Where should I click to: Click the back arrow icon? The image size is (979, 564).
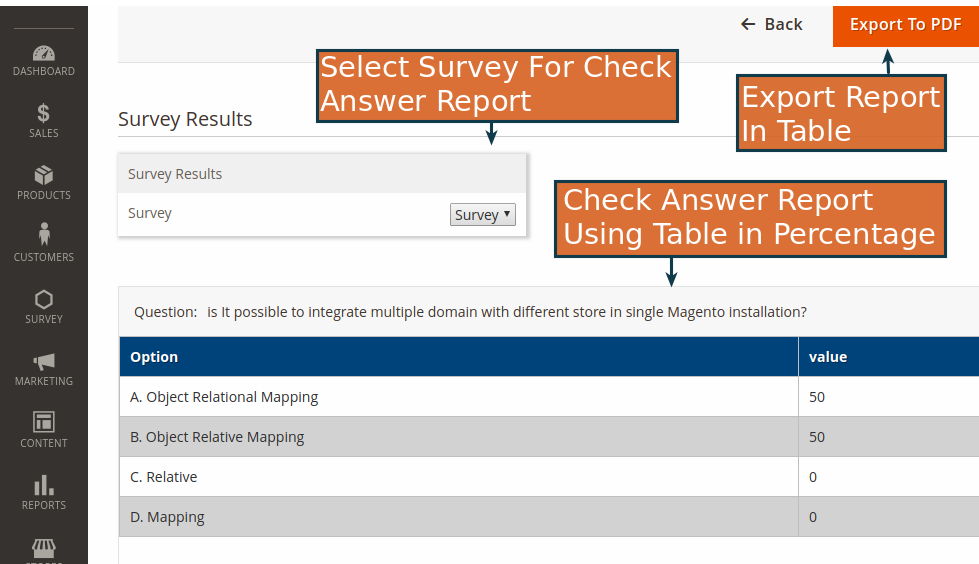pyautogui.click(x=748, y=24)
